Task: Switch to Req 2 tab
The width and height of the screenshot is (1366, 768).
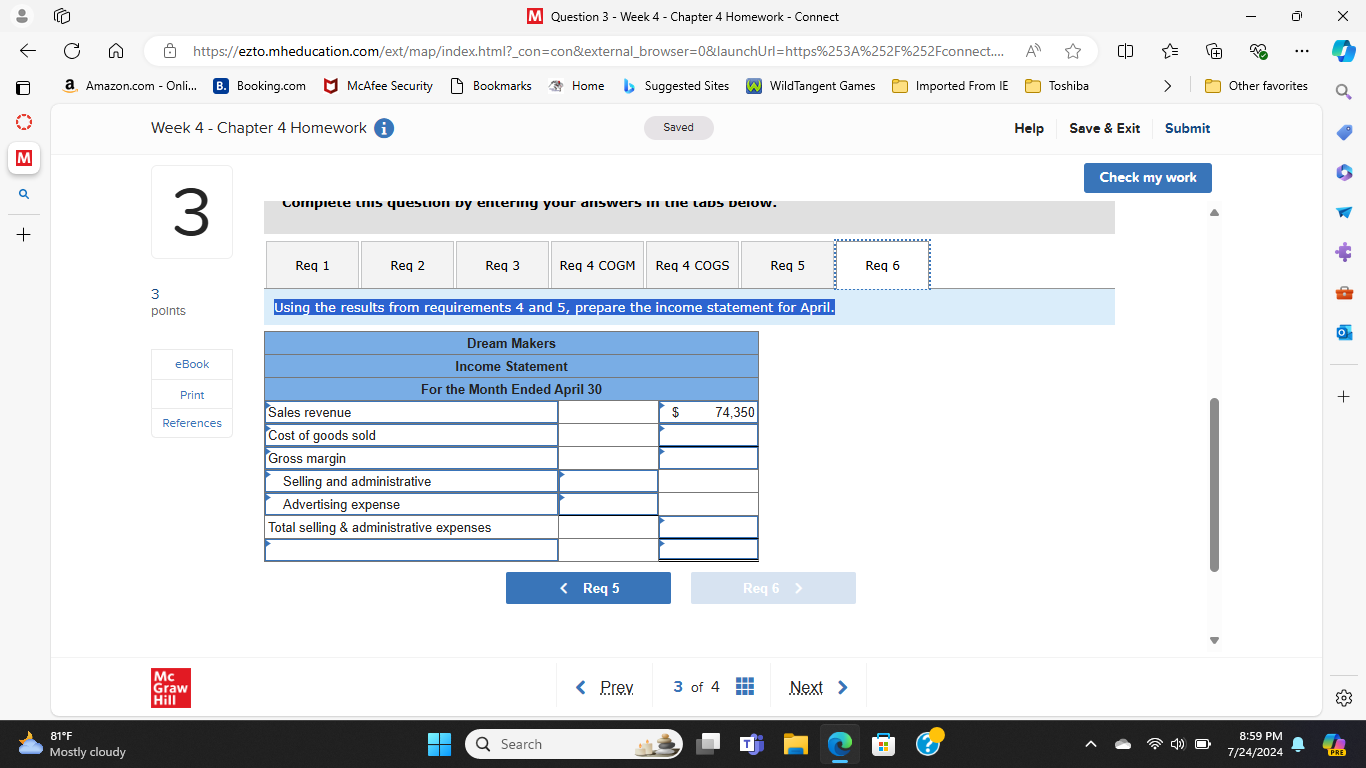Action: click(x=407, y=265)
